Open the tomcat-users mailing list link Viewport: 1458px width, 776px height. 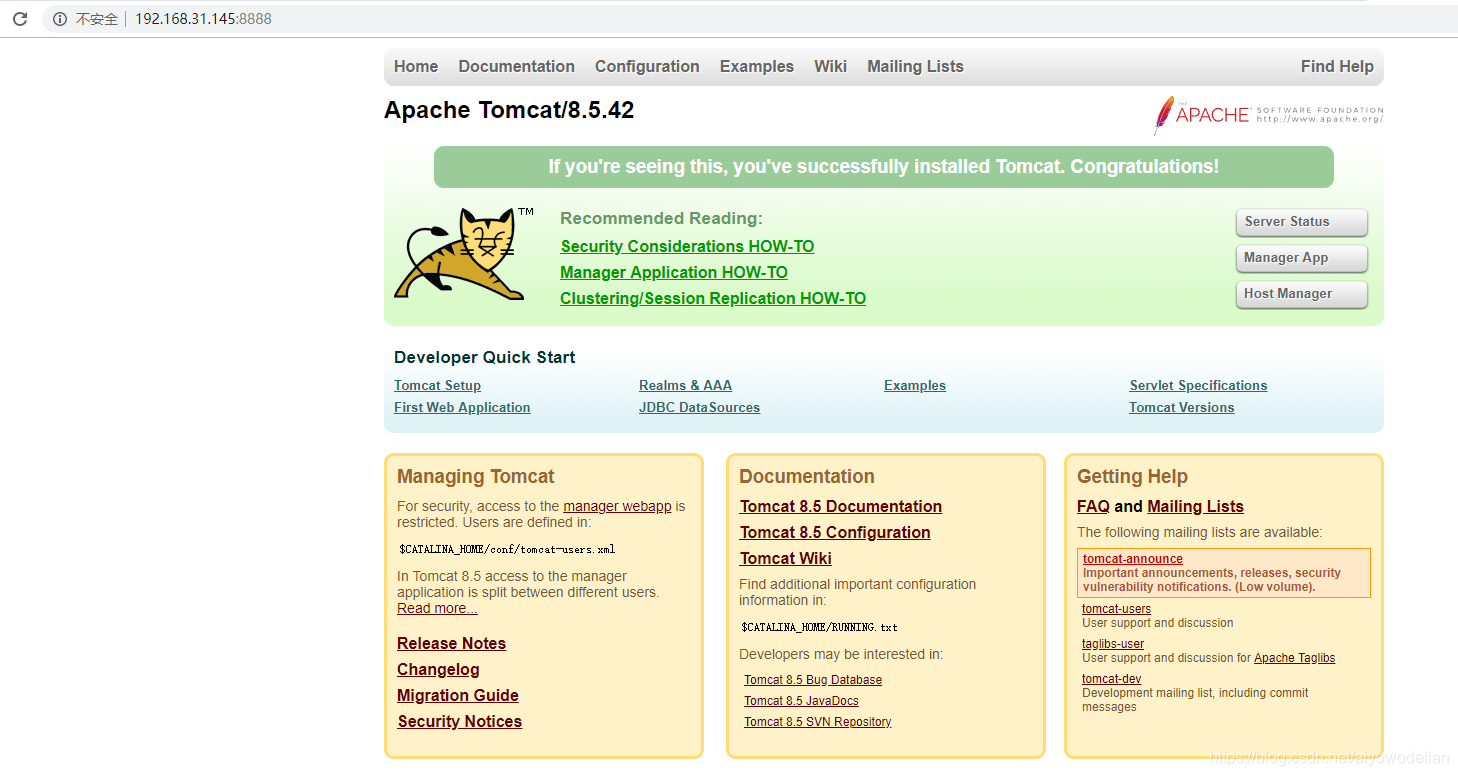click(x=1116, y=609)
